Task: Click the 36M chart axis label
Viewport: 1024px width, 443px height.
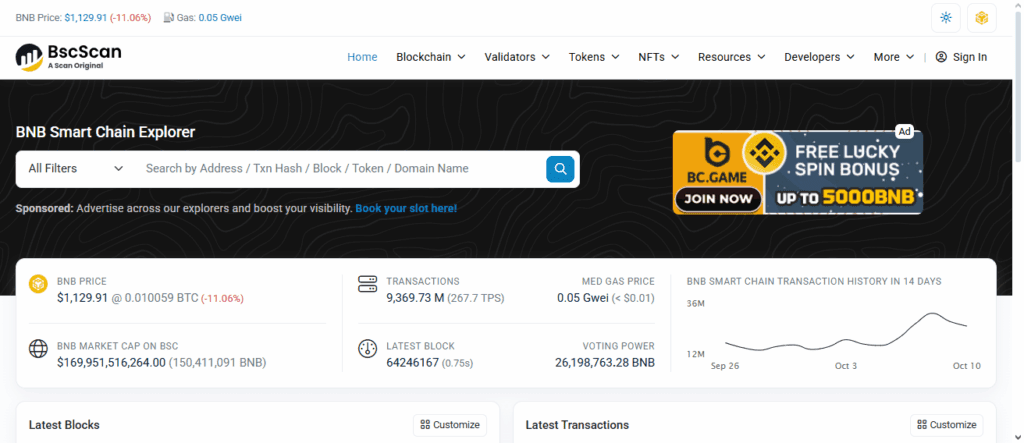Action: tap(696, 304)
